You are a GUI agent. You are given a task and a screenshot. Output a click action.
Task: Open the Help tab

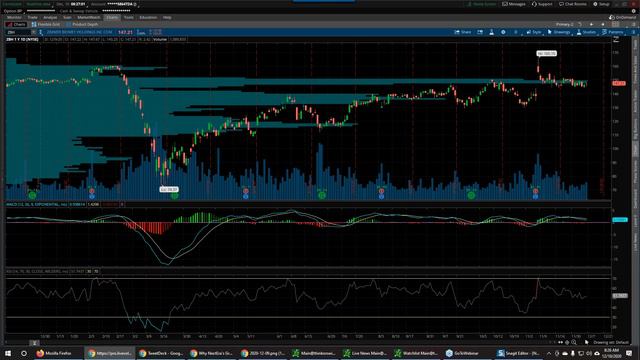tap(167, 18)
